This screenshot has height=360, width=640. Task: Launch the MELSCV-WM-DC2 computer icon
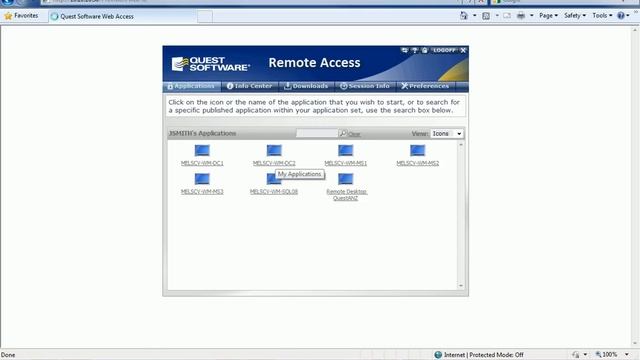[274, 151]
